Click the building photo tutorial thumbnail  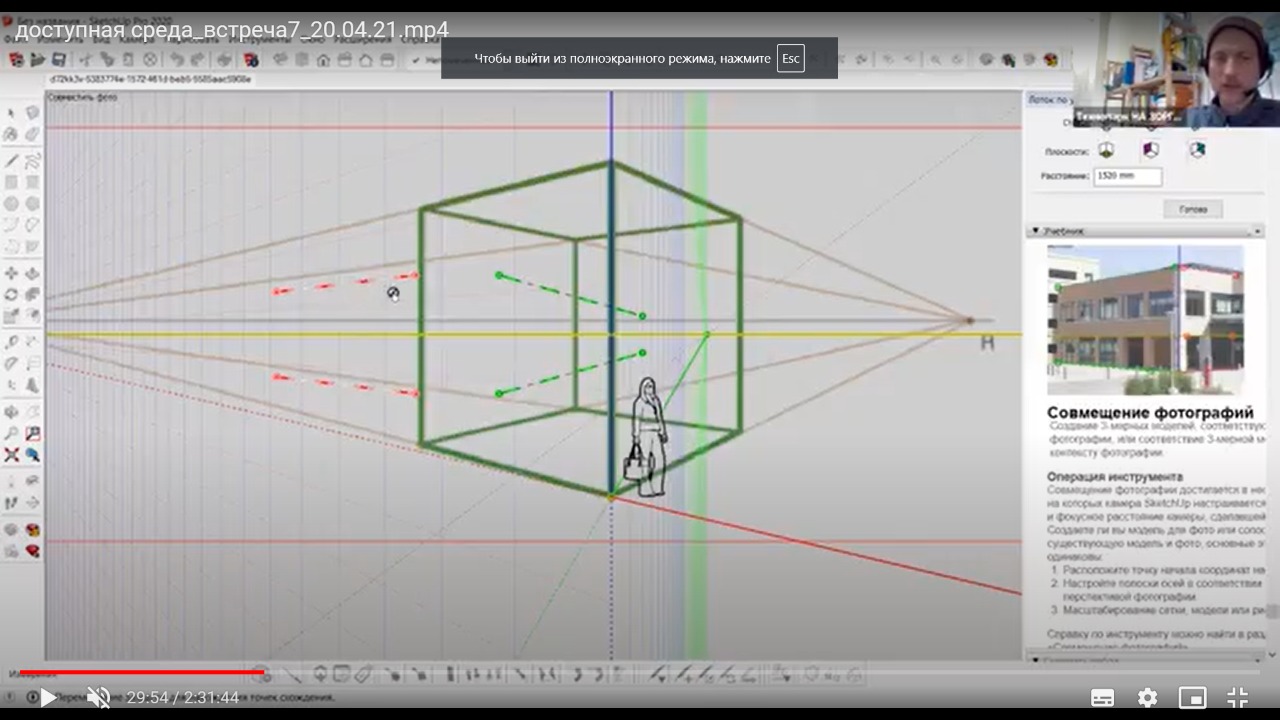pyautogui.click(x=1145, y=319)
